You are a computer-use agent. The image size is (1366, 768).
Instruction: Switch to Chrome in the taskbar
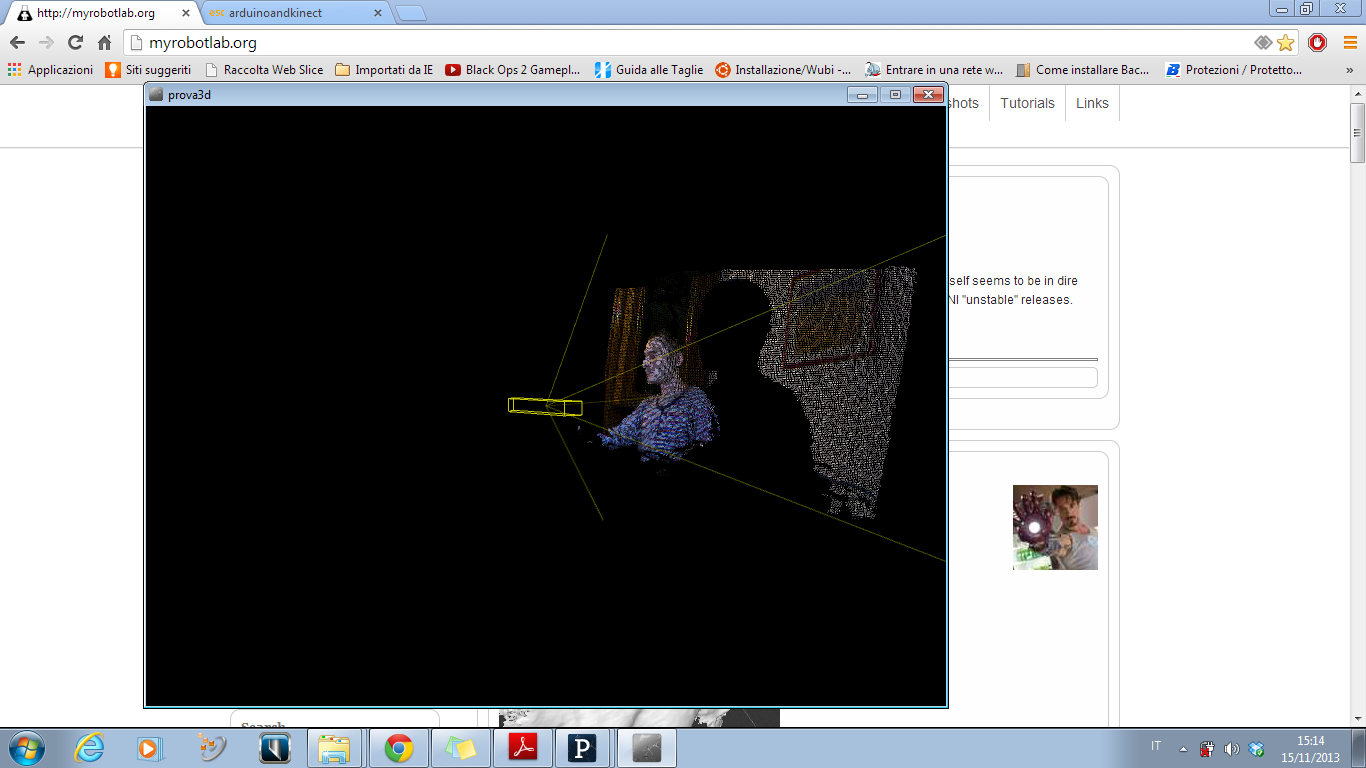click(x=399, y=748)
